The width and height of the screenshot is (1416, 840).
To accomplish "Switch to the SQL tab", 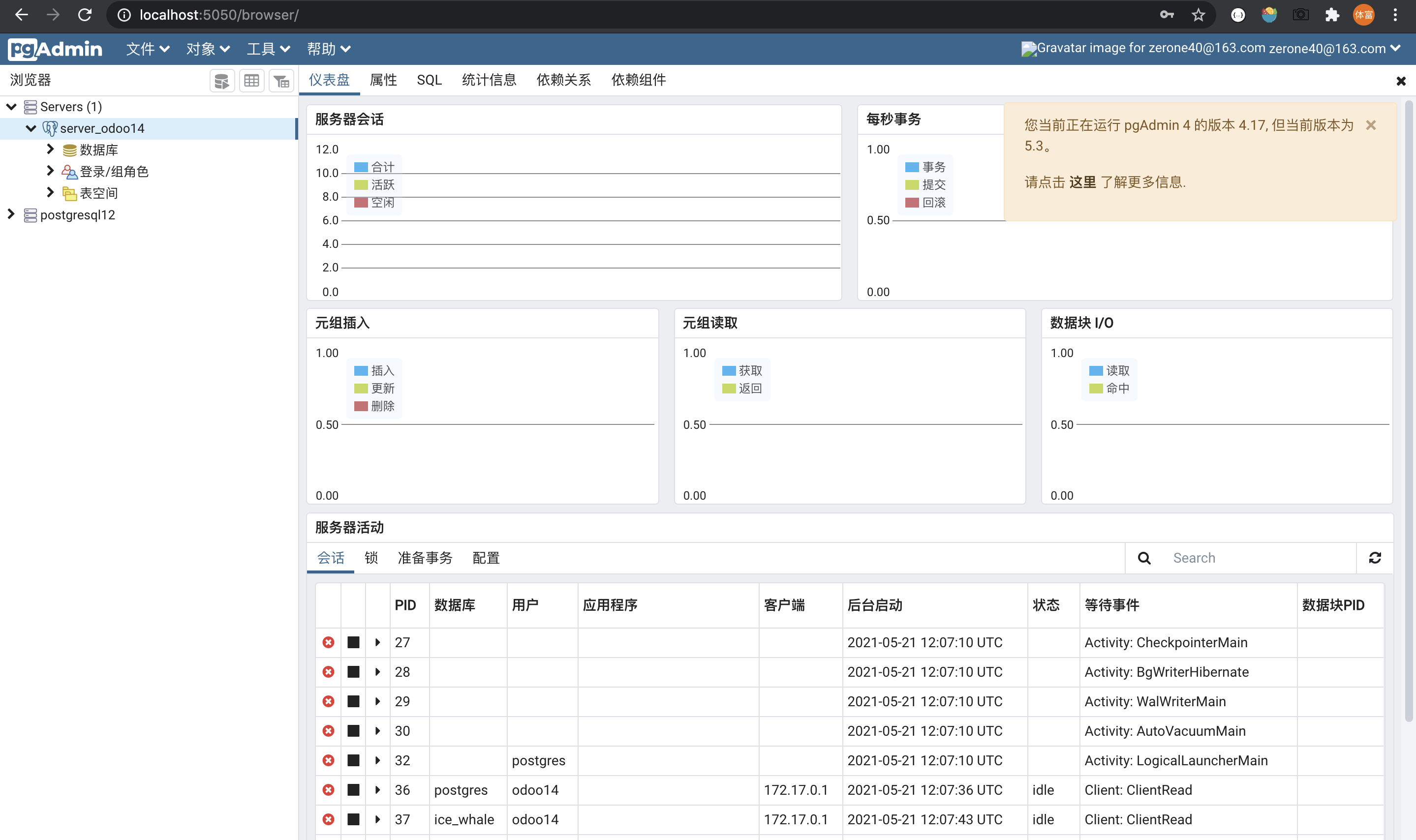I will tap(430, 80).
